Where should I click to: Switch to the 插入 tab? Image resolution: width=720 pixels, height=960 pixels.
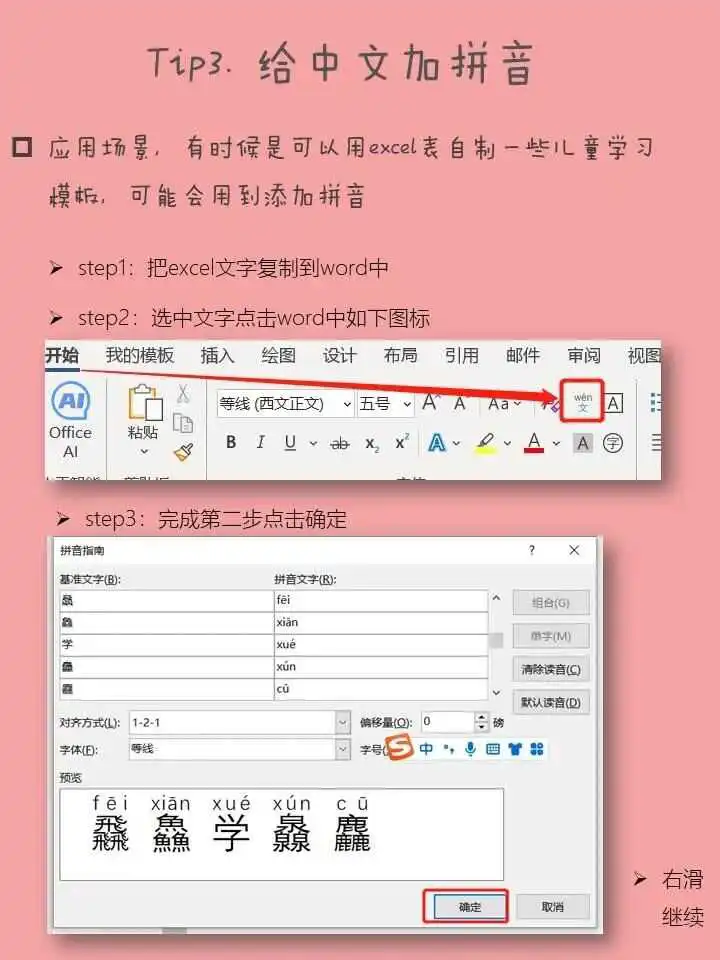coord(217,355)
